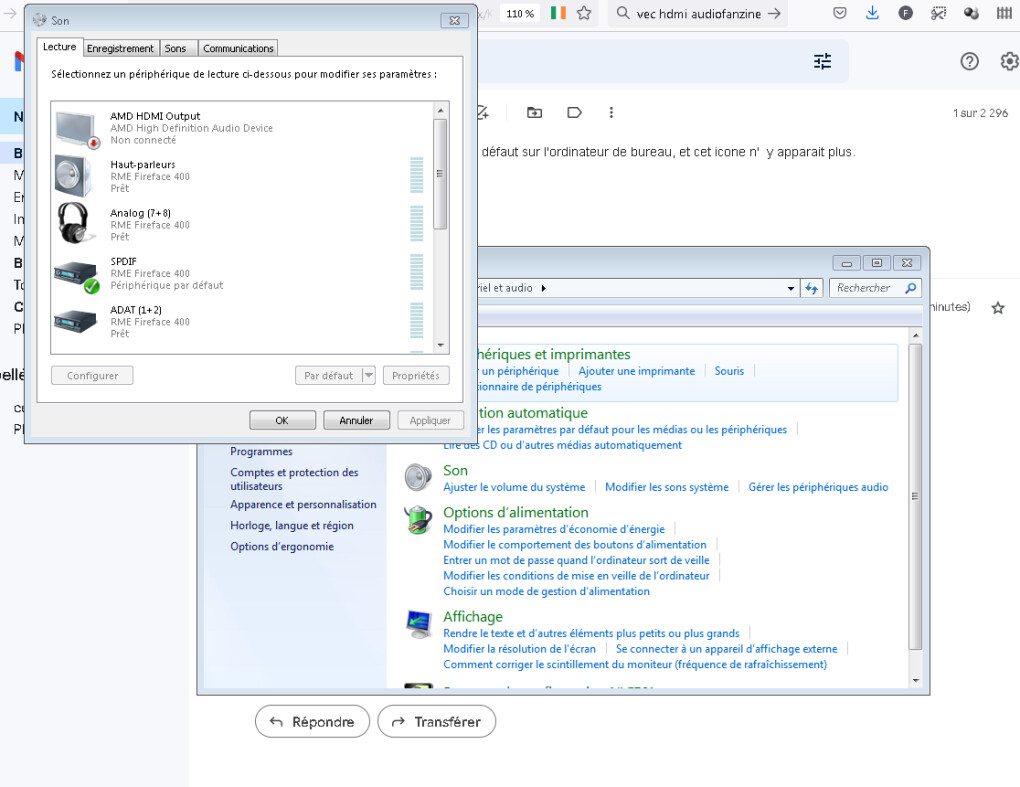Screen dimensions: 1020x787
Task: Click the Son speaker icon in Control Panel
Action: (x=418, y=477)
